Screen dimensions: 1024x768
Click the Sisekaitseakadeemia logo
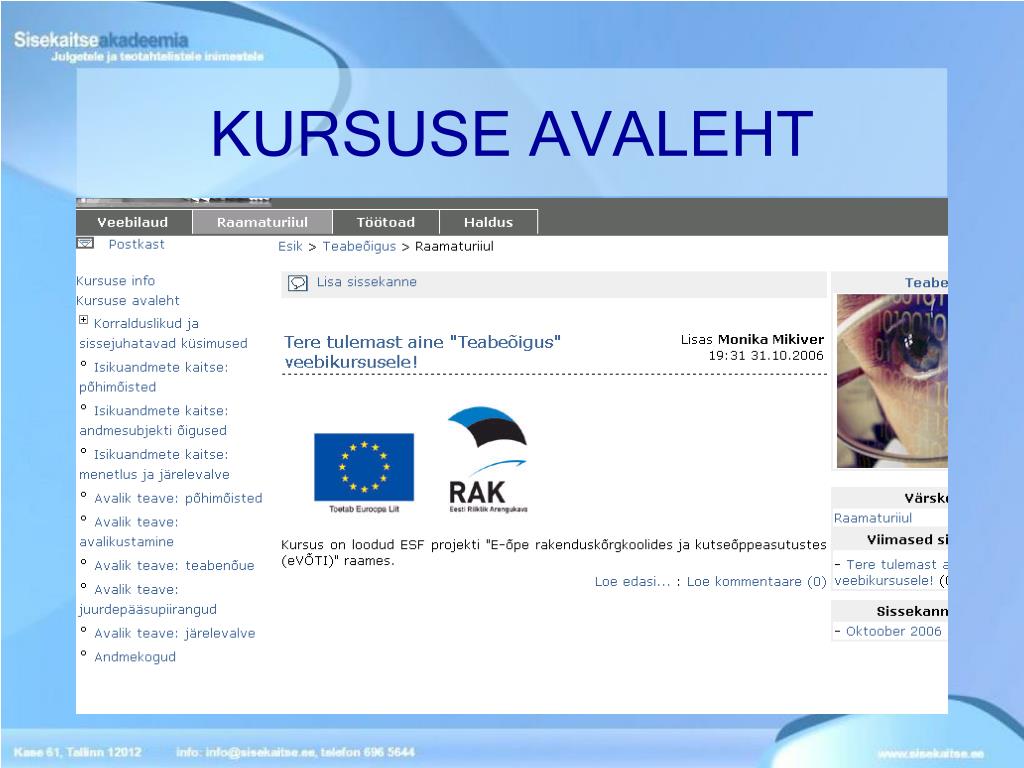click(x=101, y=40)
